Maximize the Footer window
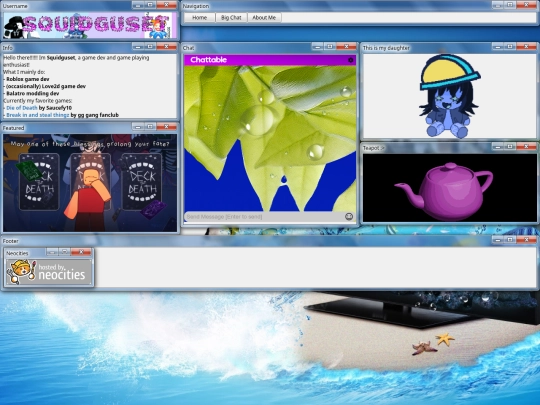Viewport: 540px width, 405px height. pyautogui.click(x=510, y=240)
